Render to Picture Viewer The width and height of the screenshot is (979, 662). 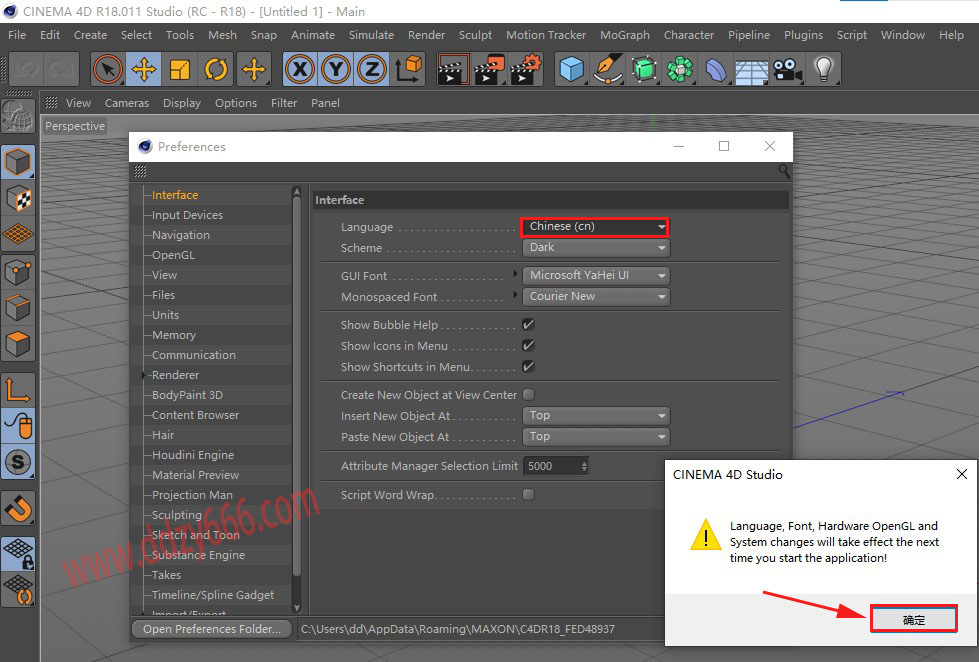coord(489,69)
